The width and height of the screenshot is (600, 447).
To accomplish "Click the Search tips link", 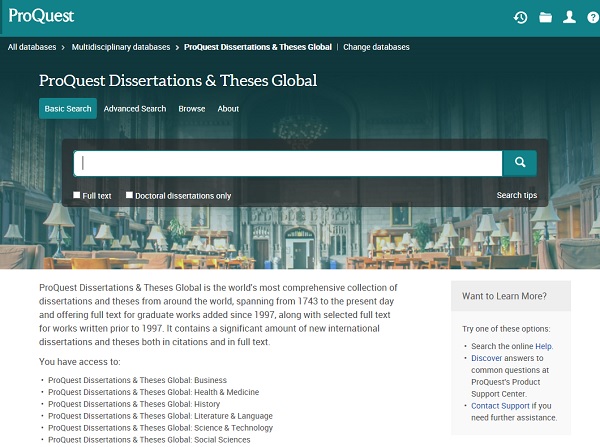I will click(516, 195).
